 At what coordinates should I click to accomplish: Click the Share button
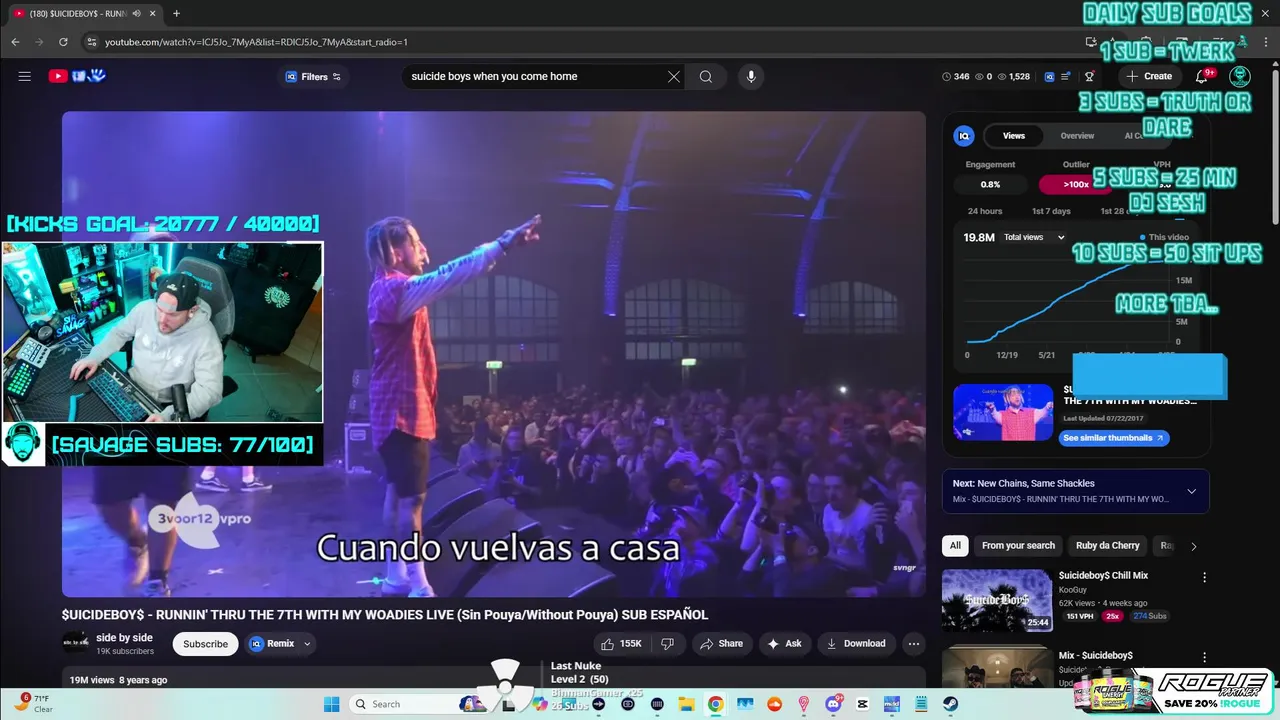(721, 644)
